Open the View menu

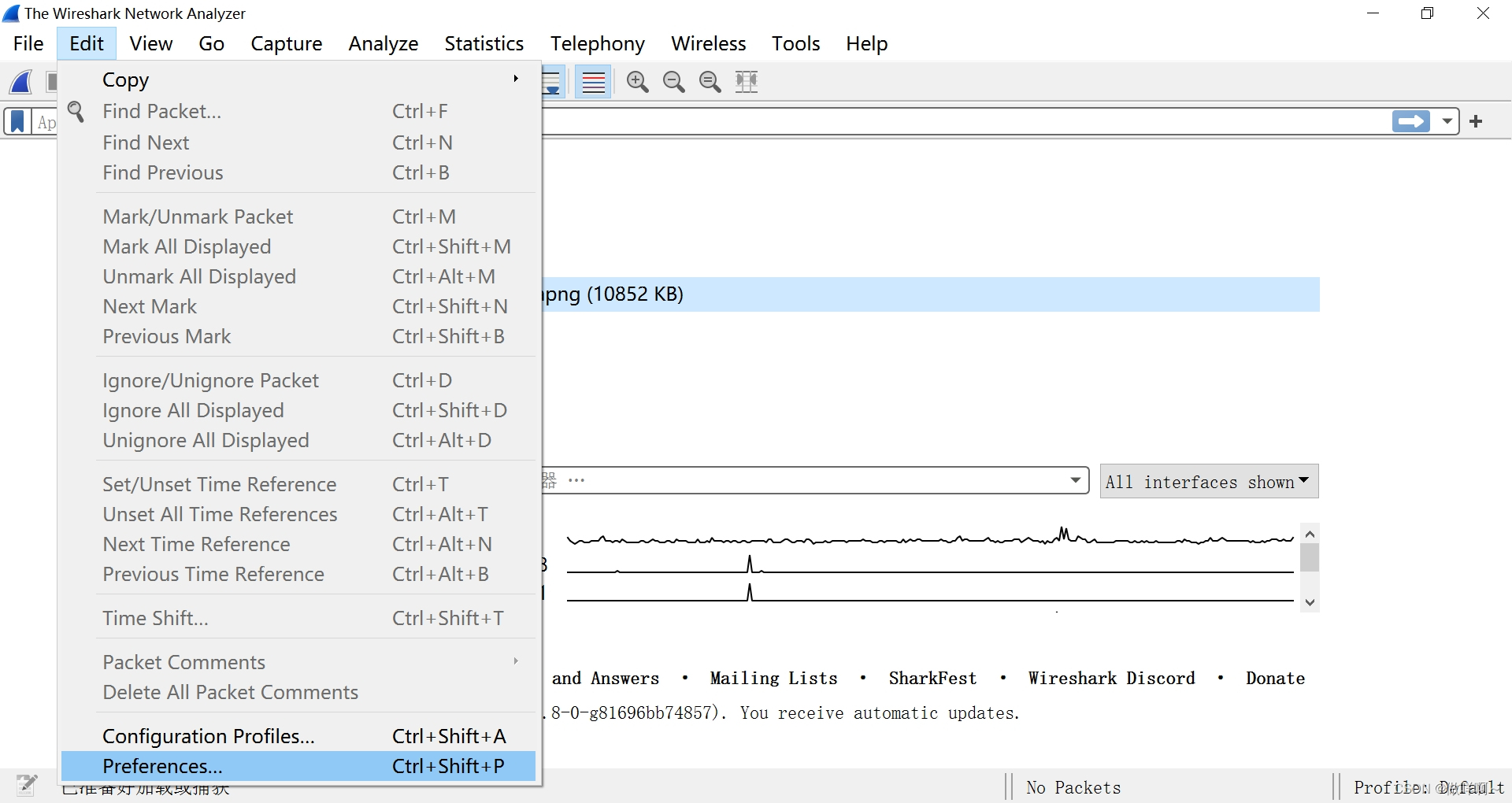coord(151,43)
